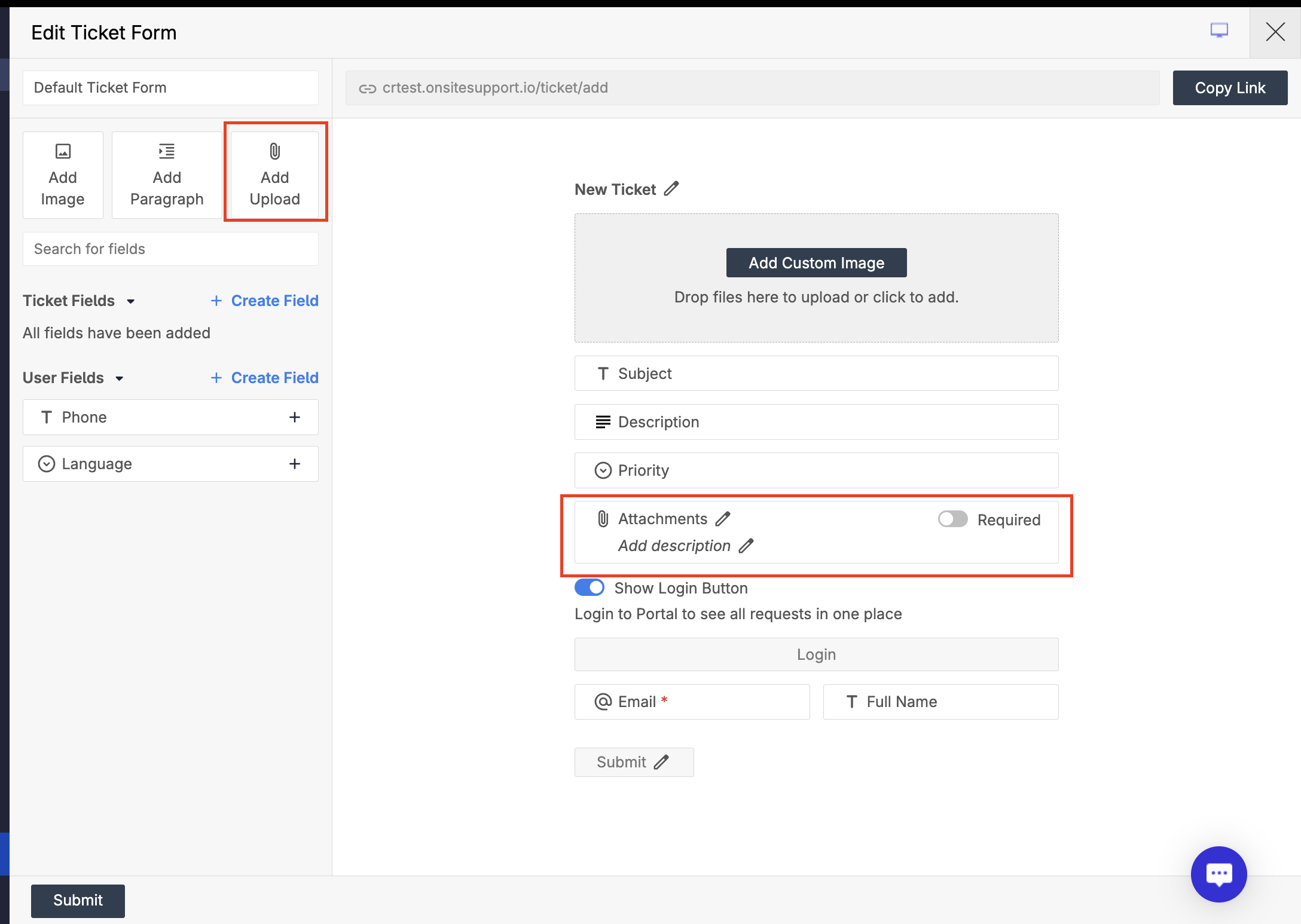This screenshot has height=924, width=1301.
Task: Collapse the Ticket Fields section arrow
Action: (131, 301)
